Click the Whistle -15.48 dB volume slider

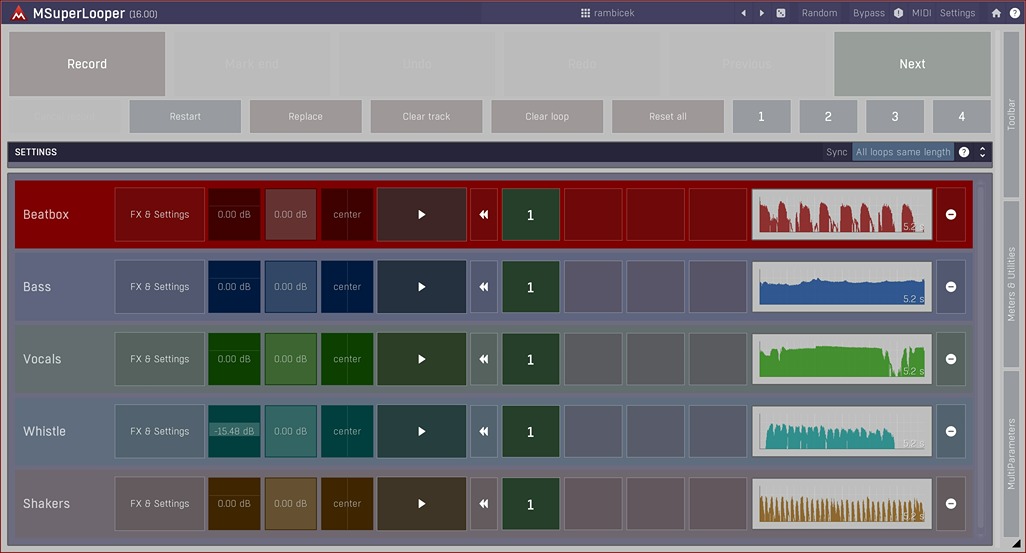pyautogui.click(x=233, y=431)
